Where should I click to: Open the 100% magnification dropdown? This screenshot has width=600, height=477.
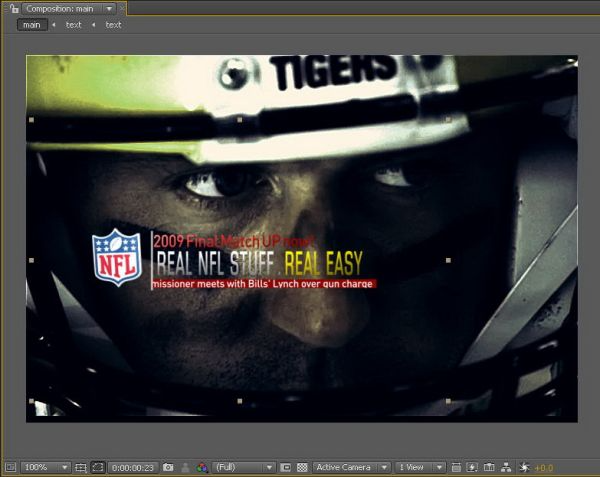[45, 467]
